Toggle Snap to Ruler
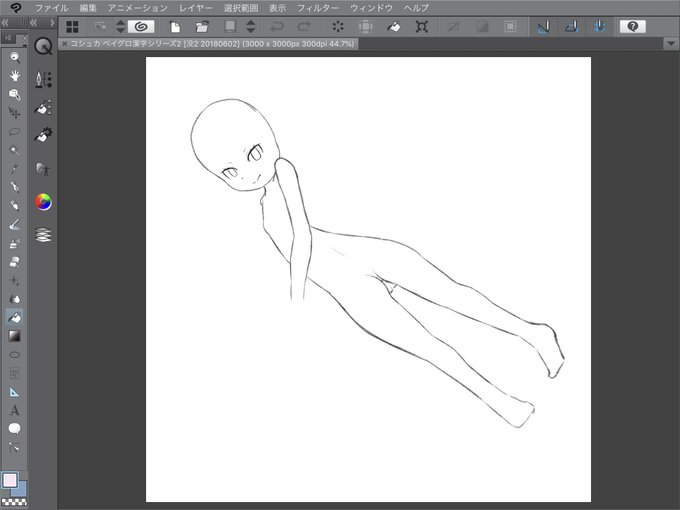 (x=543, y=27)
